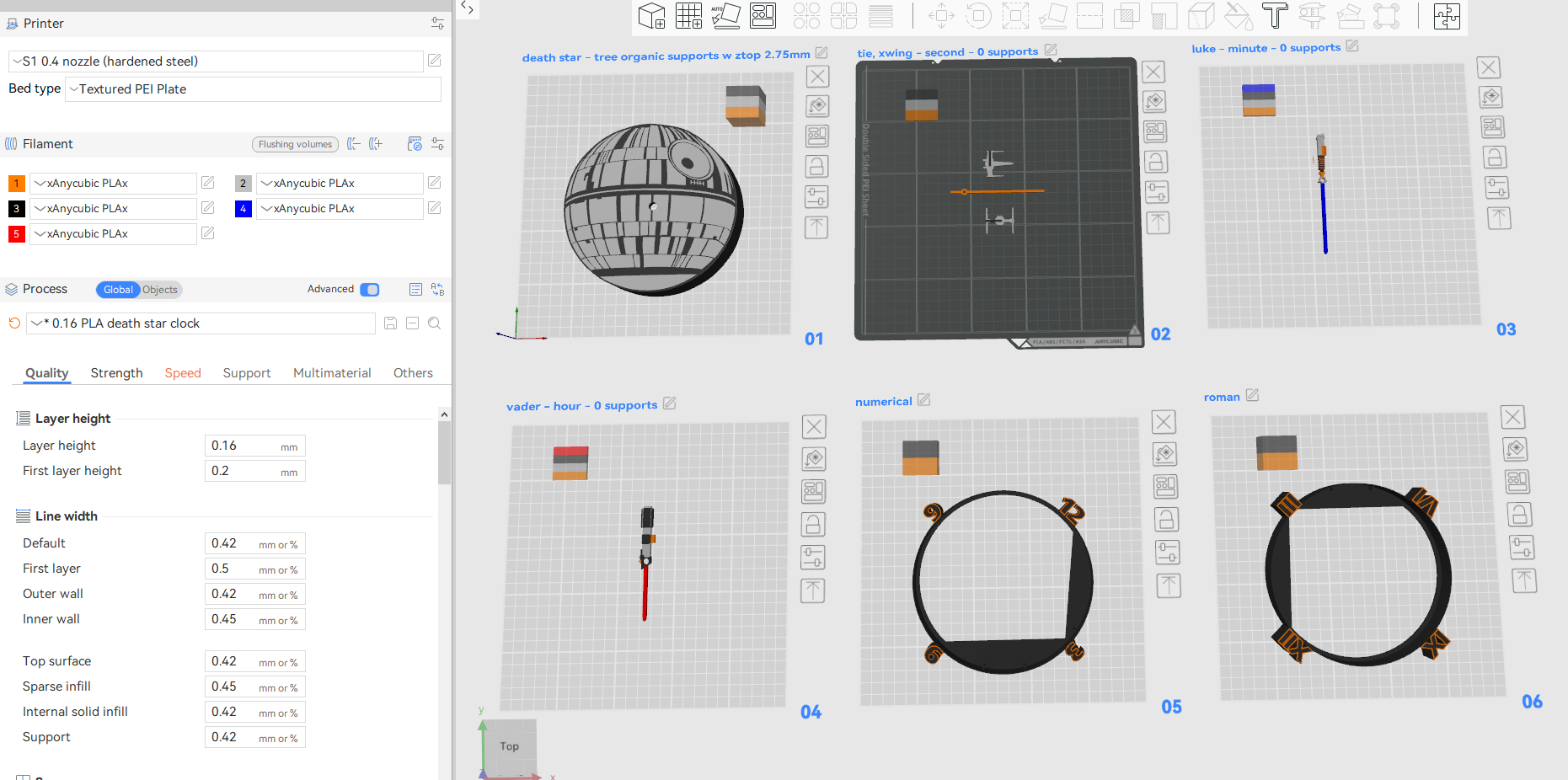Switch to the Multimaterial tab
Screen dimensions: 1568x780
(332, 373)
